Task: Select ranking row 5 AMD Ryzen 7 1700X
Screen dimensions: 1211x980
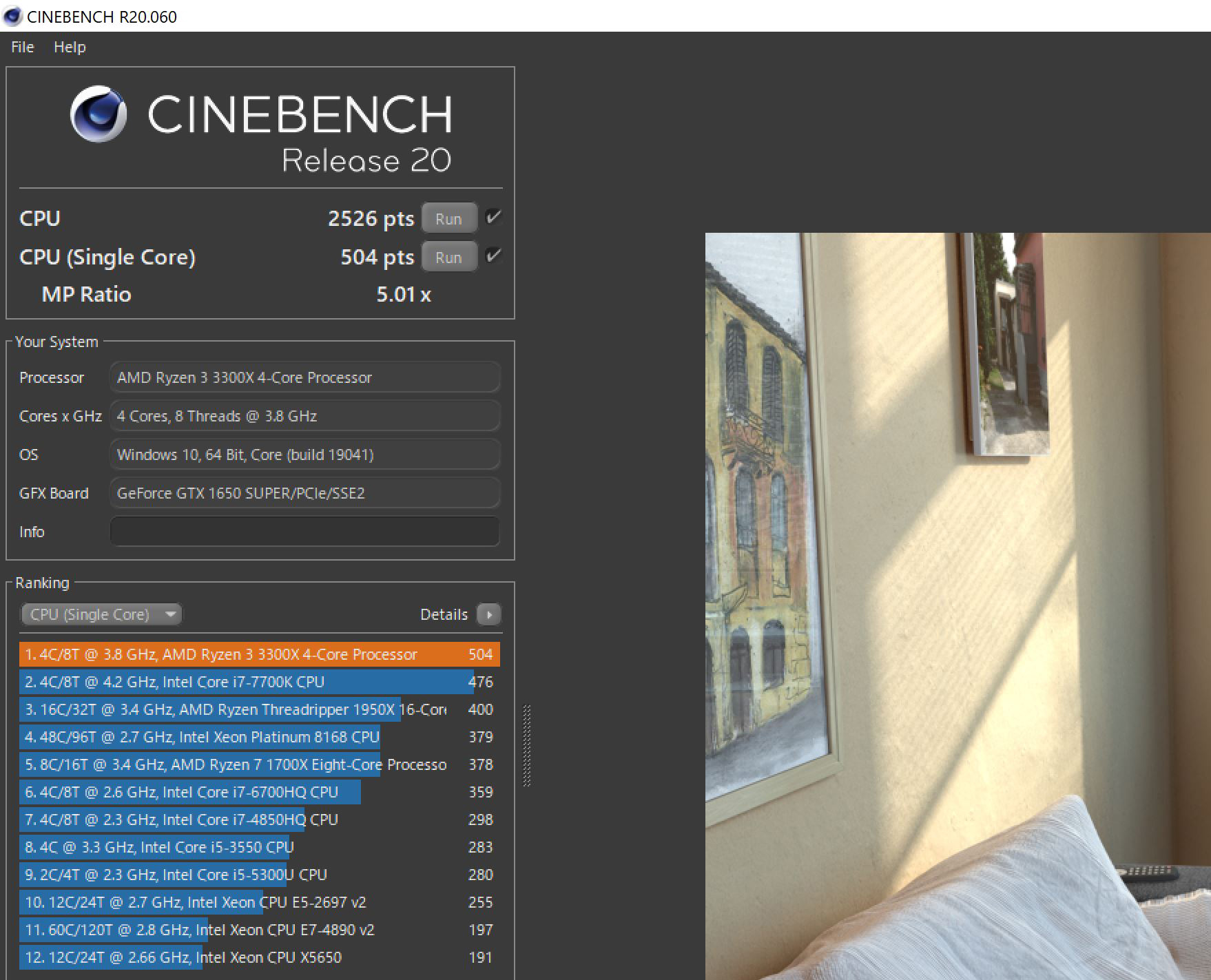Action: pyautogui.click(x=260, y=764)
